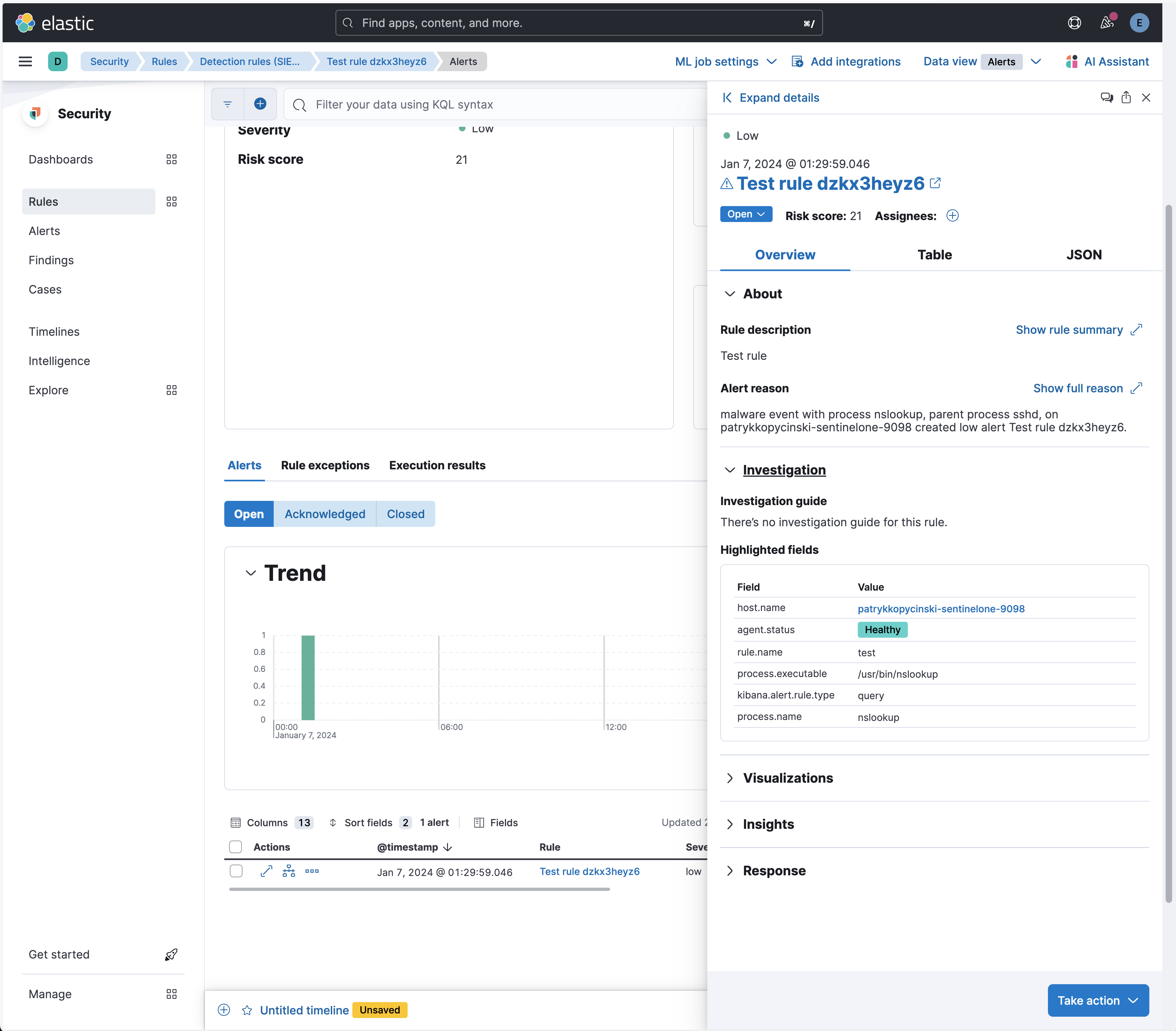Click the Get started rocket icon

pyautogui.click(x=171, y=955)
